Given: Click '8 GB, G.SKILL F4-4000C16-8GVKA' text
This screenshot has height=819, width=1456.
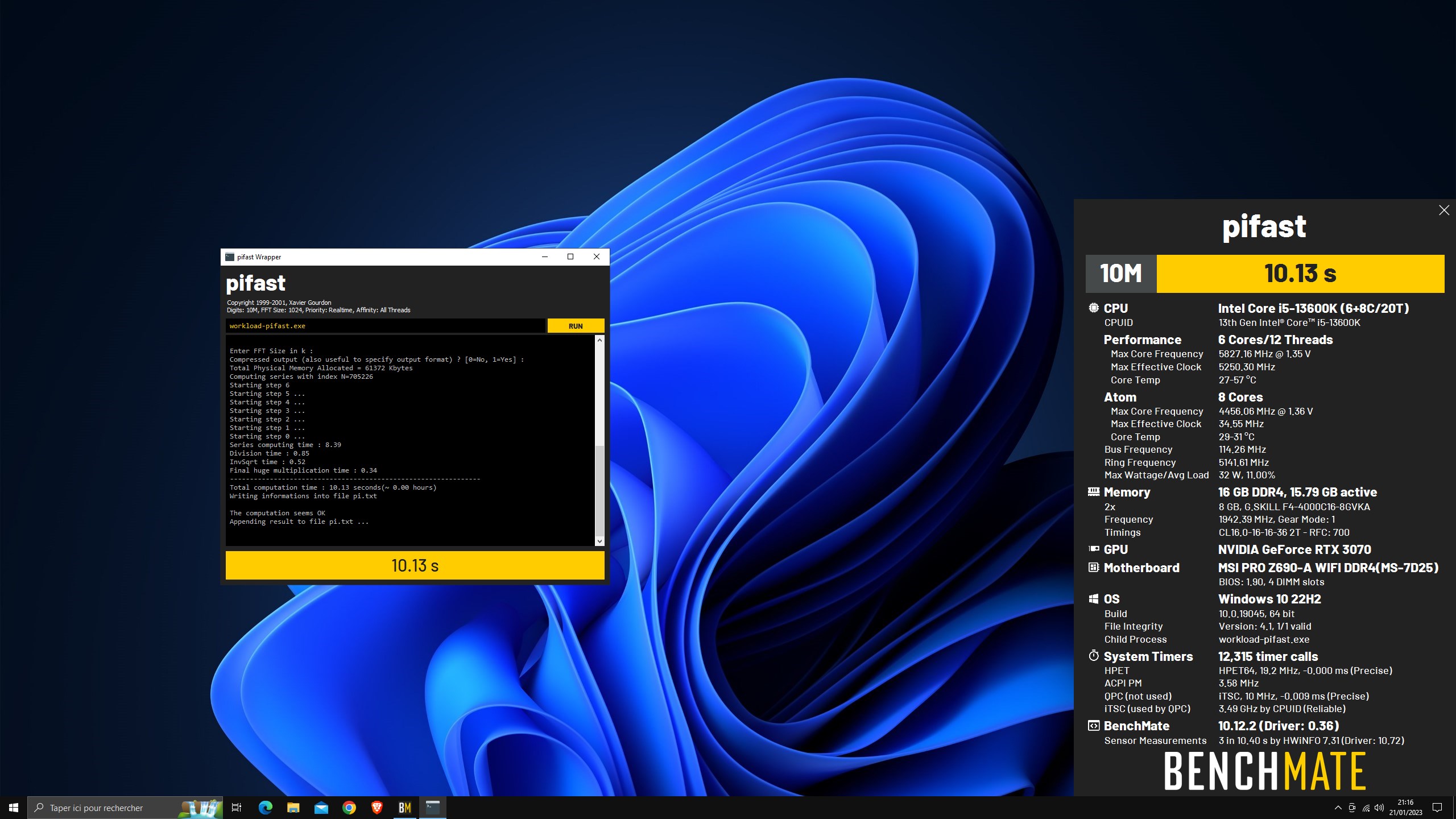Looking at the screenshot, I should (1294, 507).
